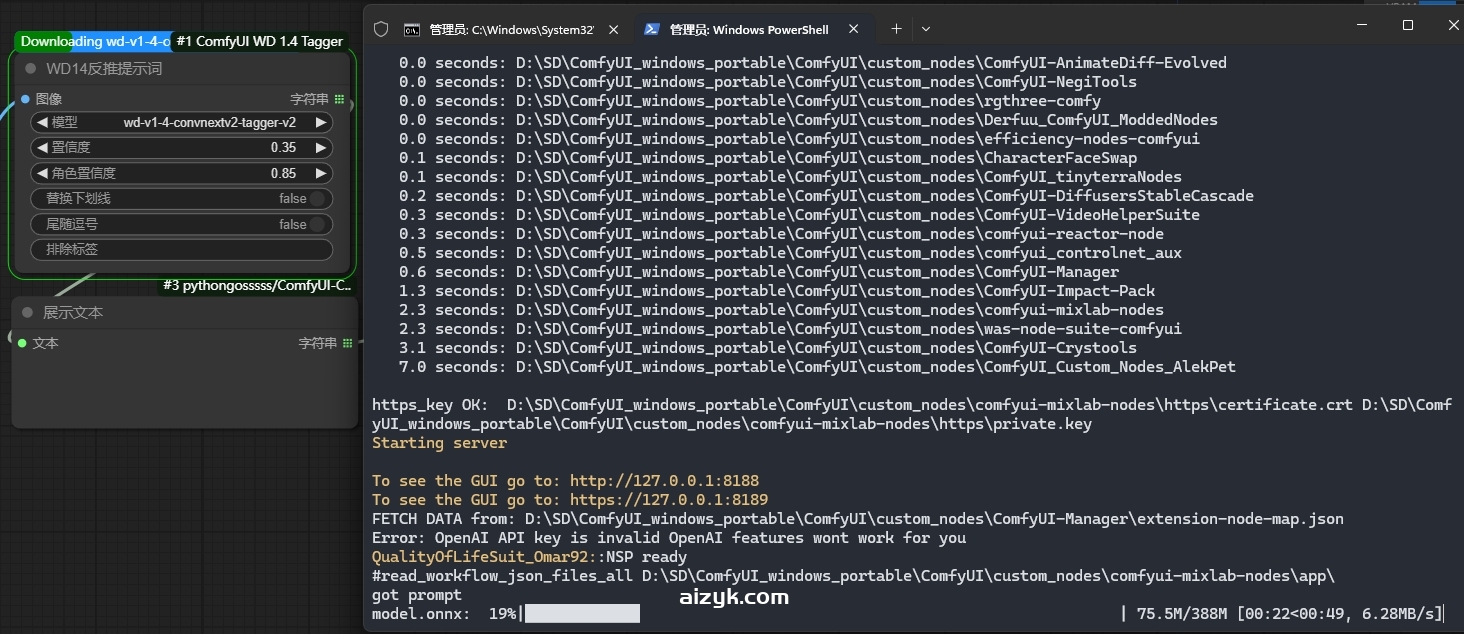Click the shield icon in the terminal titlebar

coord(380,29)
